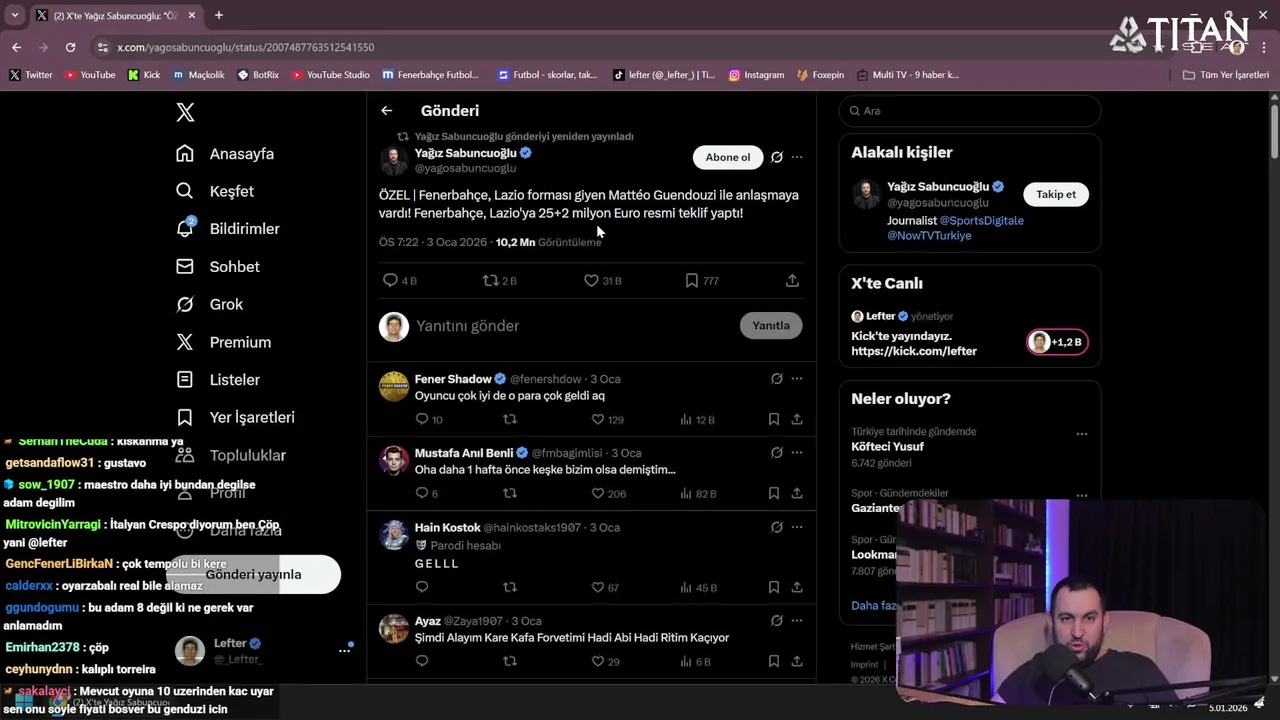The width and height of the screenshot is (1280, 720).
Task: View site information icon in address bar
Action: (102, 47)
